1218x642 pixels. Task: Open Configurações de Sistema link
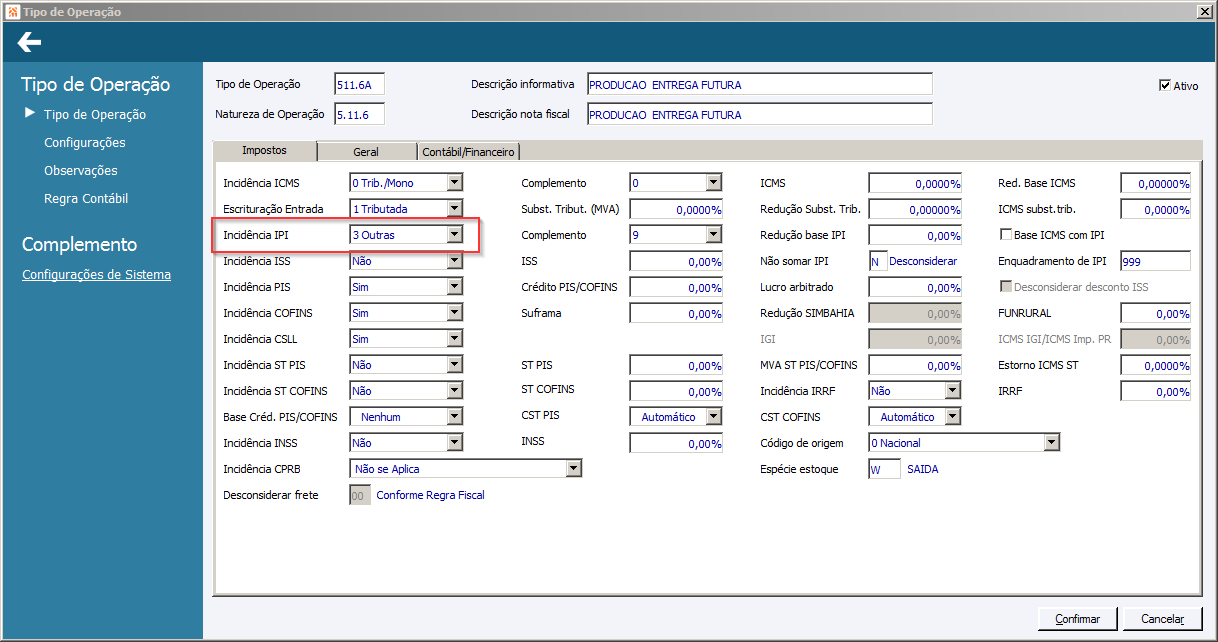(x=96, y=275)
